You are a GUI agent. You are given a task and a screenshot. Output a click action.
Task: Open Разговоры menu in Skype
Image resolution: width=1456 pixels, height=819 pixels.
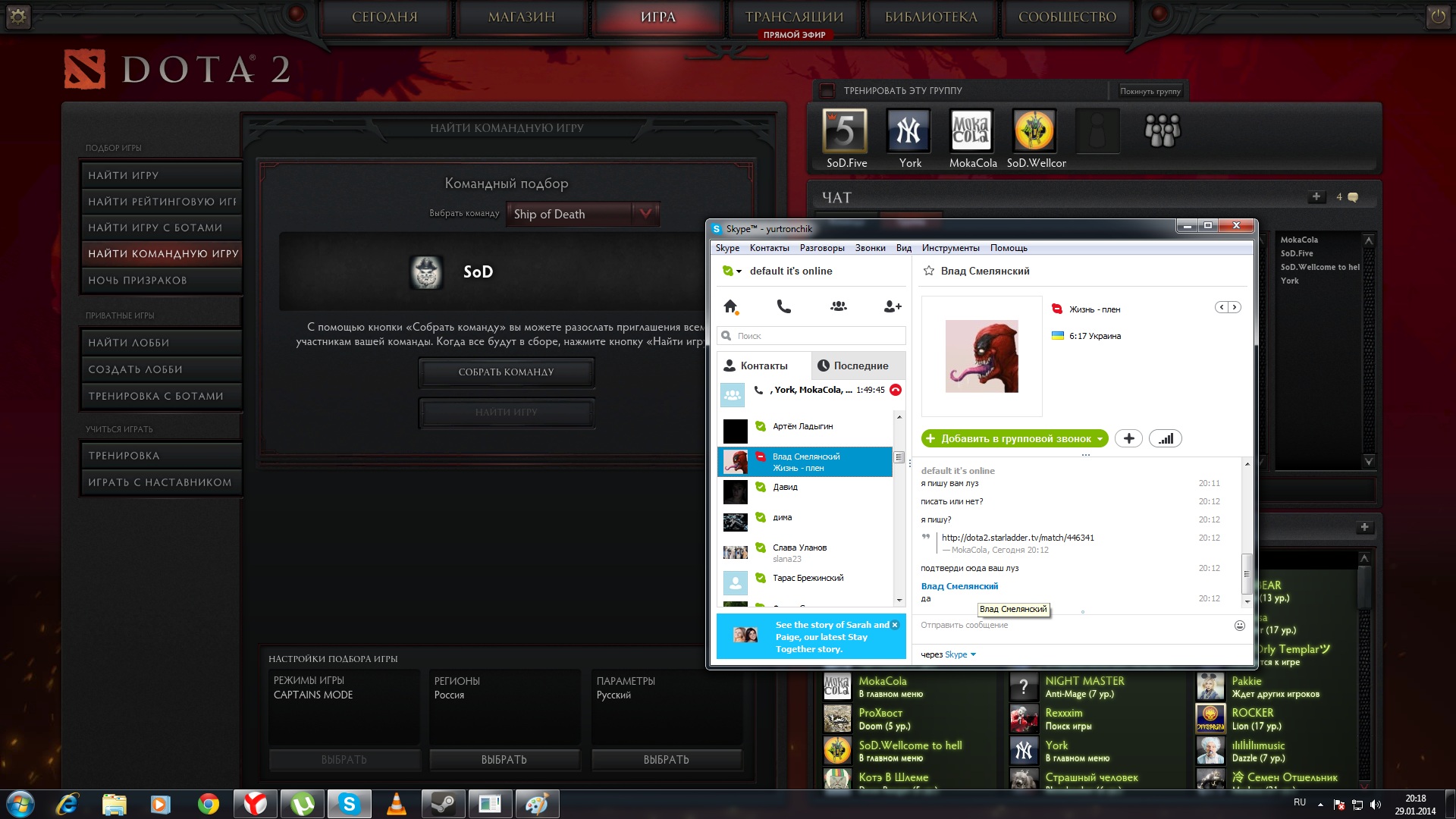(822, 248)
